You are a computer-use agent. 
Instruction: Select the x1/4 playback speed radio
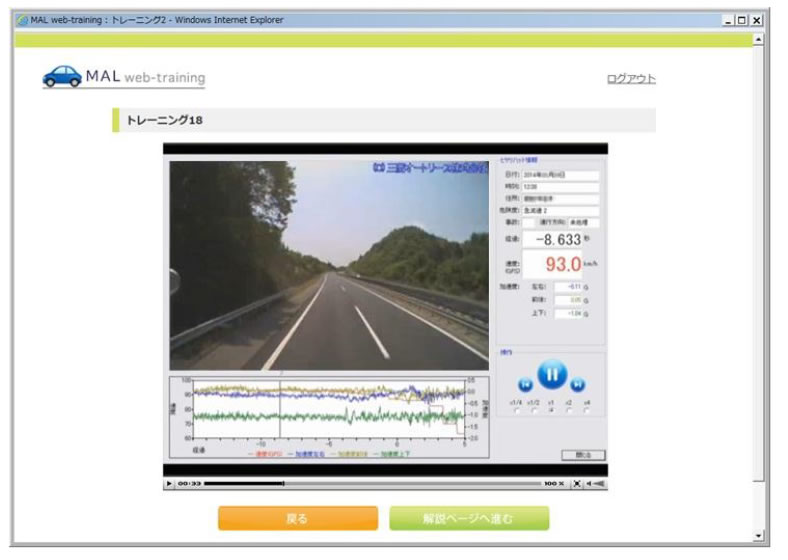[517, 411]
